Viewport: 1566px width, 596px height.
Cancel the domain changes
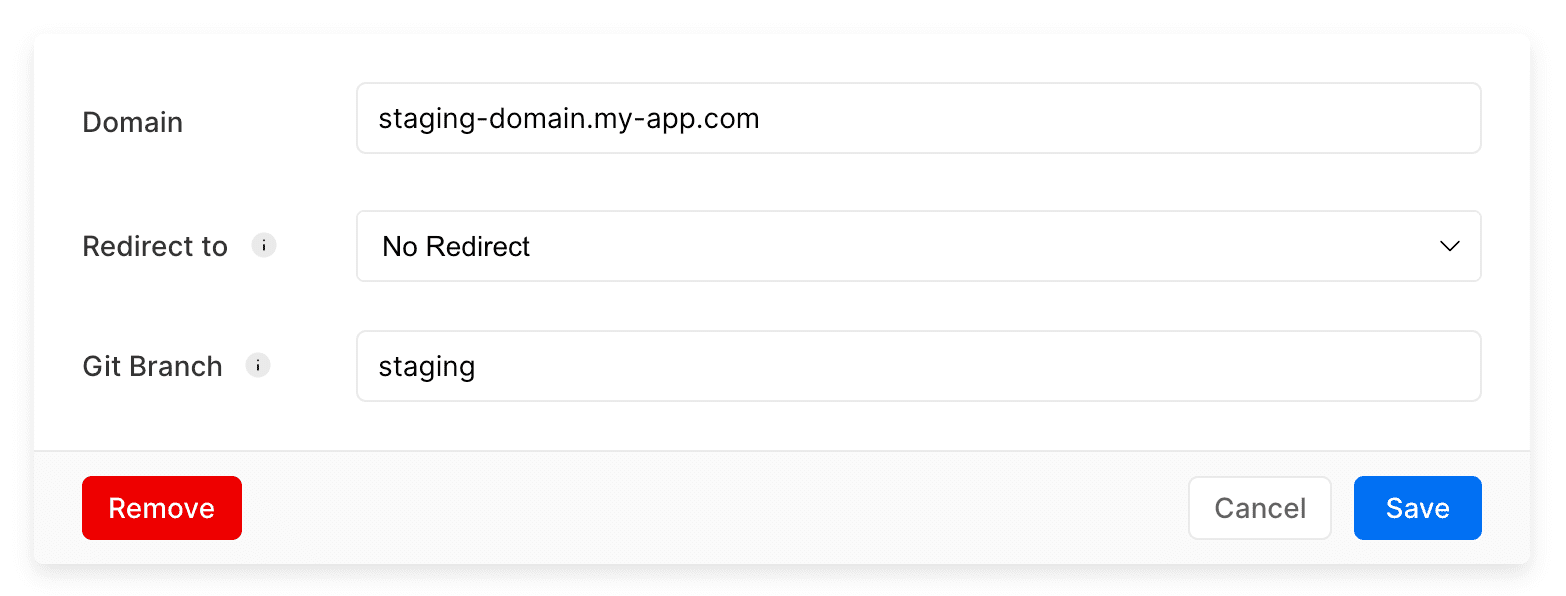click(x=1260, y=508)
